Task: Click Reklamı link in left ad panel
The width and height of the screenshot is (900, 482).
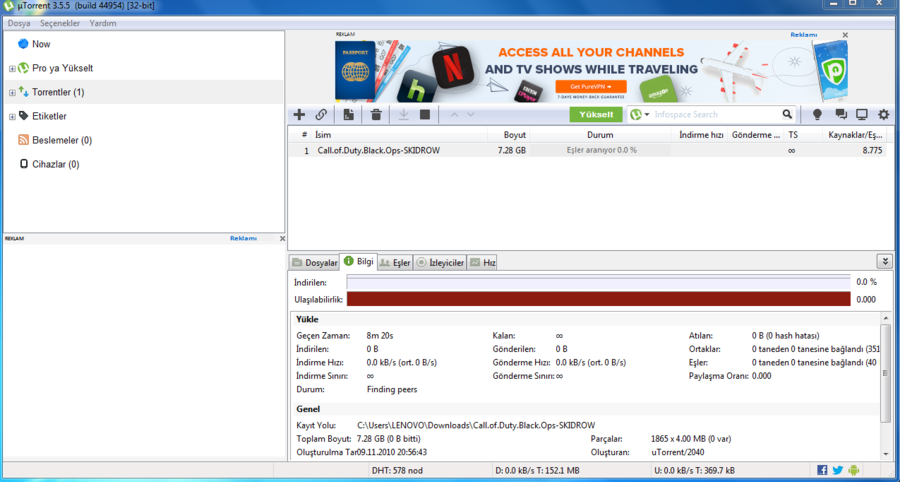Action: [x=243, y=238]
